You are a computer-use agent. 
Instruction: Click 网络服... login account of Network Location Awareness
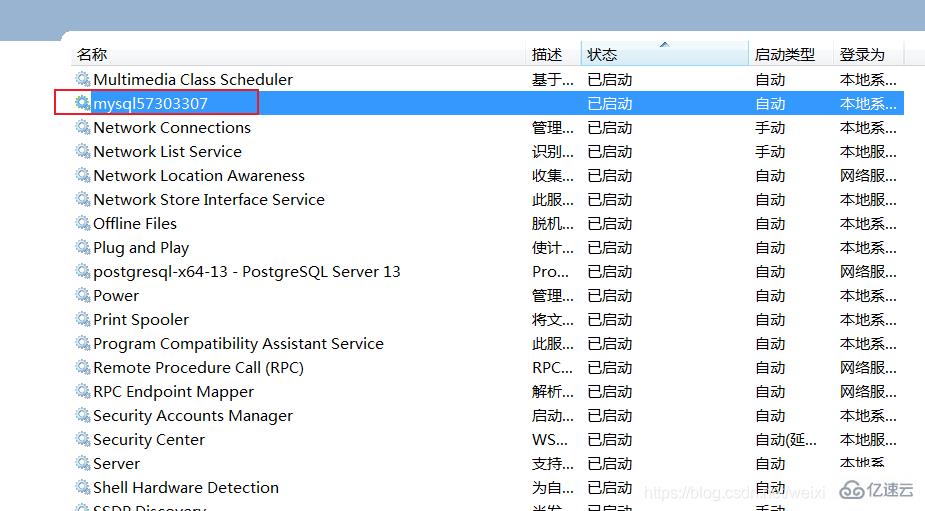point(868,176)
